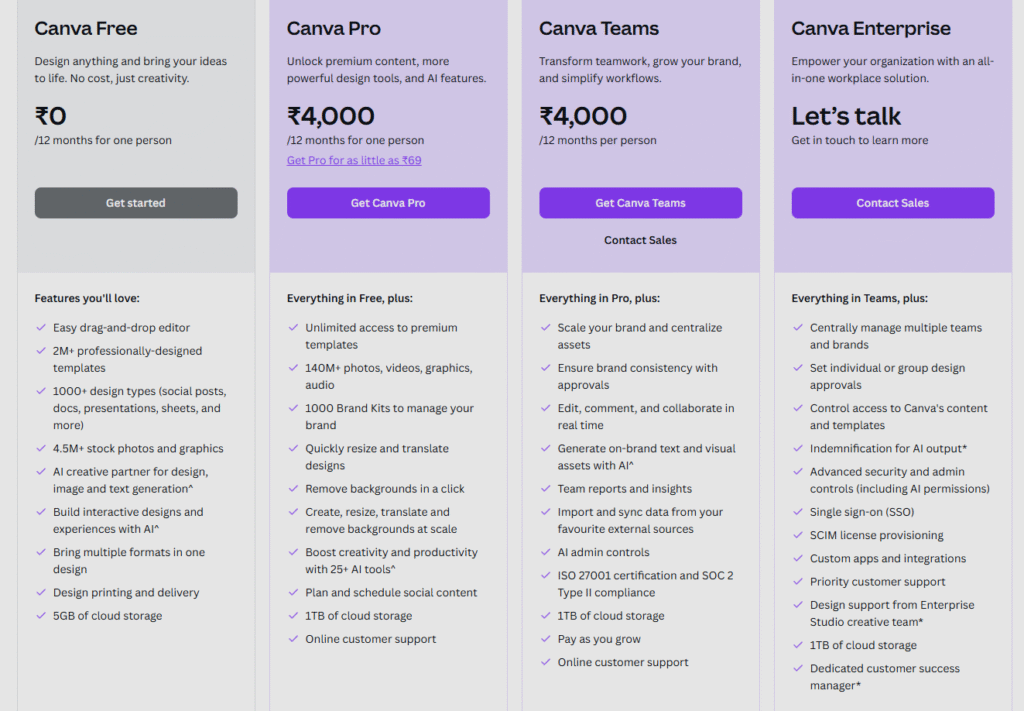Screen dimensions: 1024x711
Task: Click the Canva Pro plan heading
Action: click(x=333, y=28)
